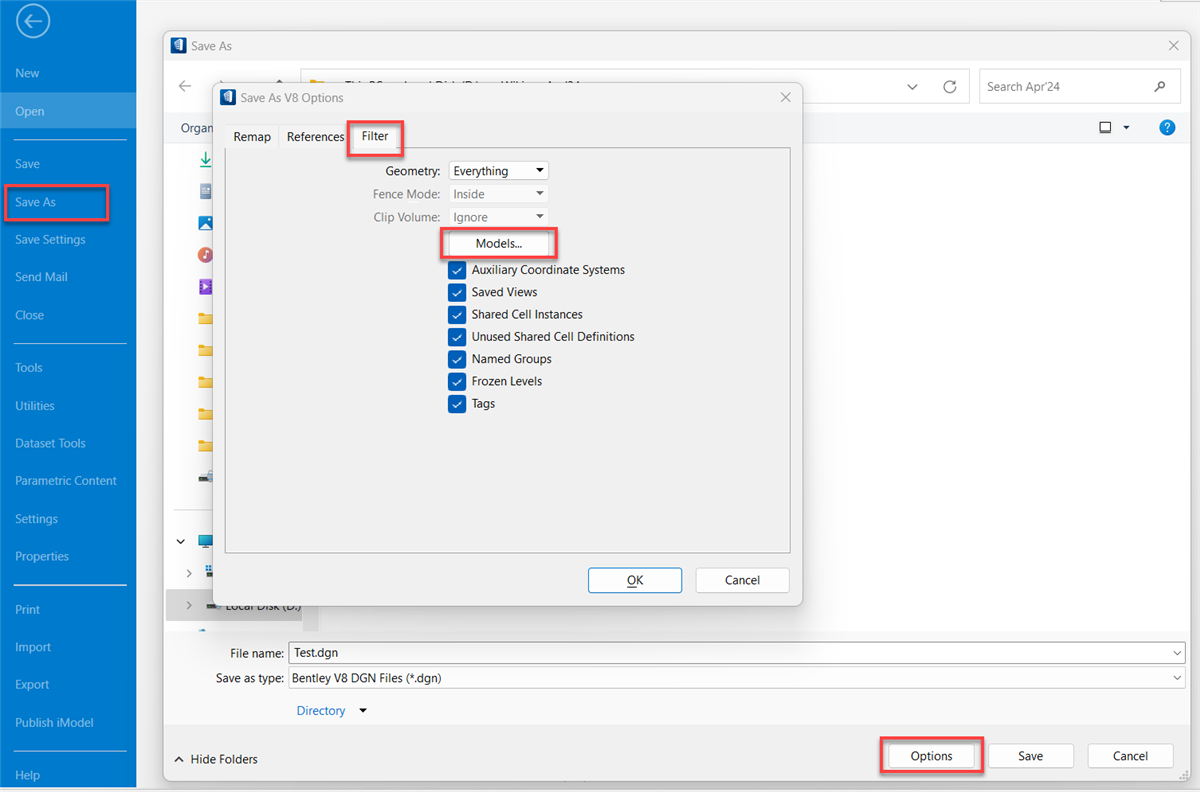This screenshot has height=792, width=1200.
Task: Refresh the Save As folder listing
Action: coord(950,87)
